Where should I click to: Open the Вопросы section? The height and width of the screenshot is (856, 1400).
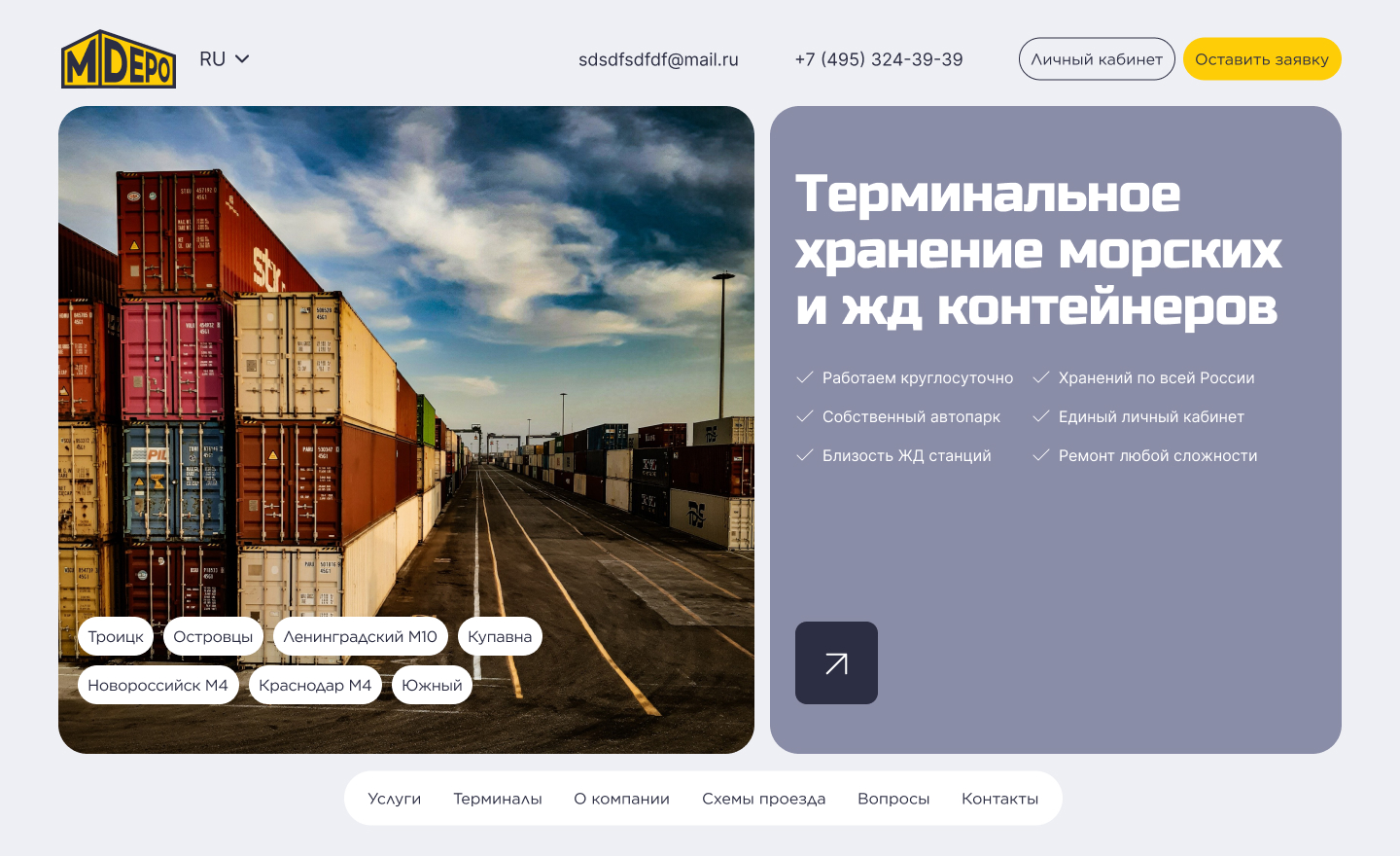[893, 798]
